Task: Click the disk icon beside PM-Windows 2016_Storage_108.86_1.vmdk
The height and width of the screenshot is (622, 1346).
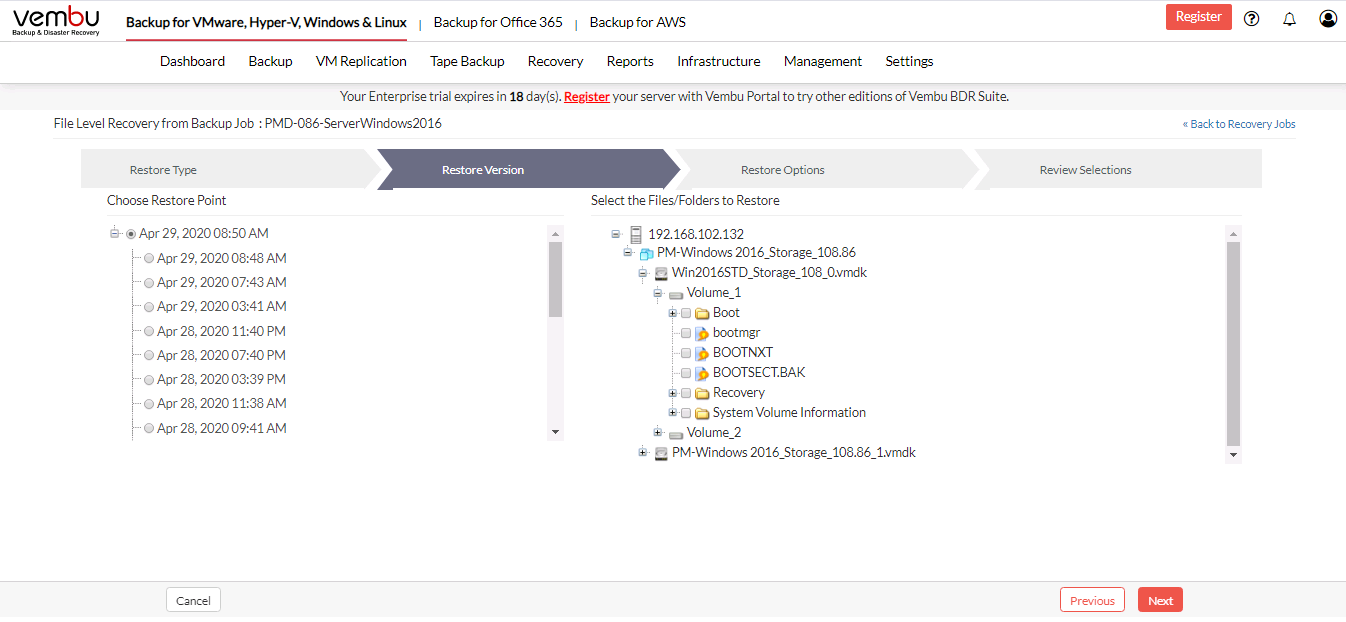Action: click(x=661, y=453)
